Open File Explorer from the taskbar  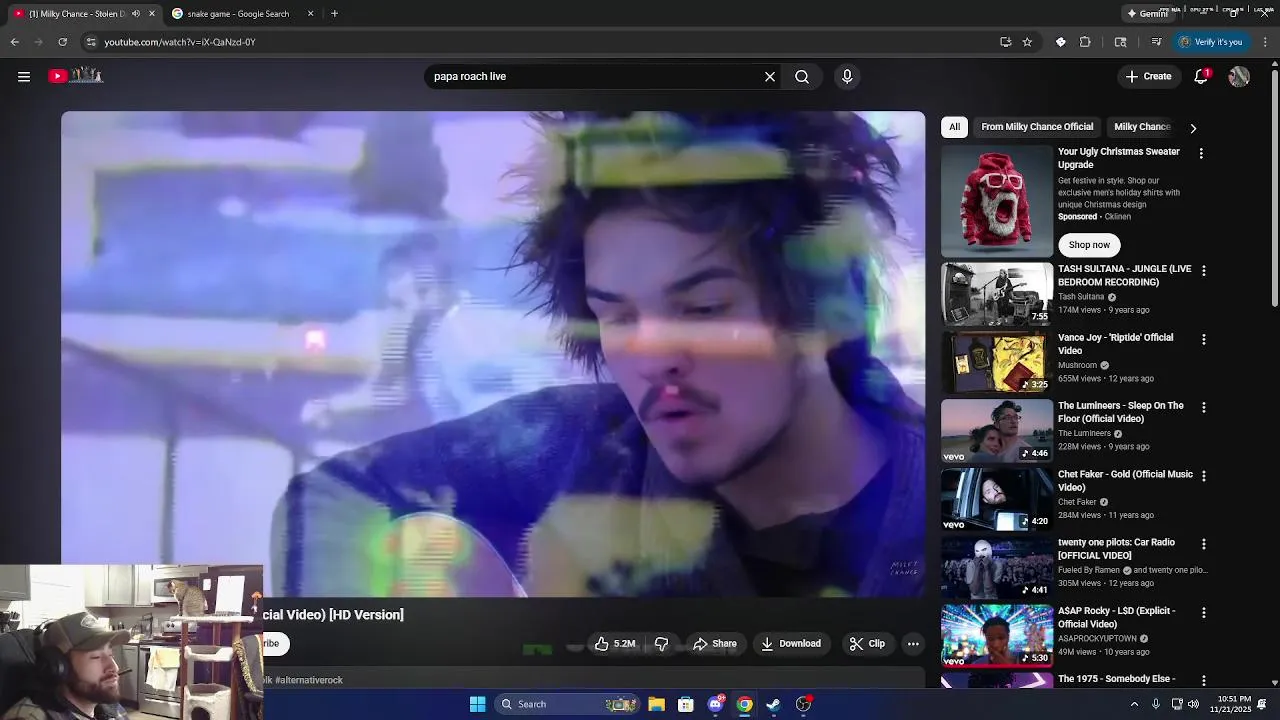coord(656,704)
